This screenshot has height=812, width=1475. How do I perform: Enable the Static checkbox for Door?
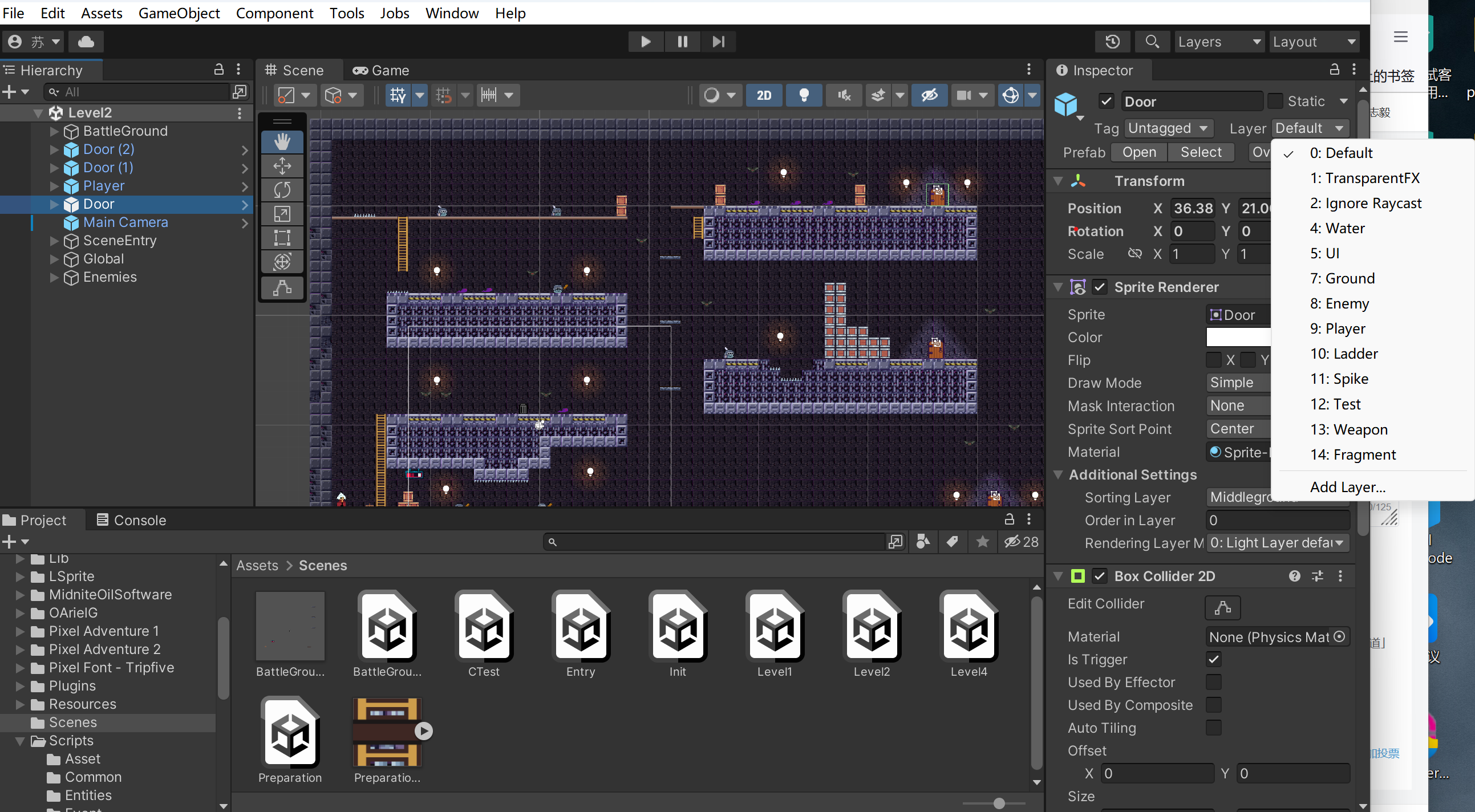tap(1275, 101)
